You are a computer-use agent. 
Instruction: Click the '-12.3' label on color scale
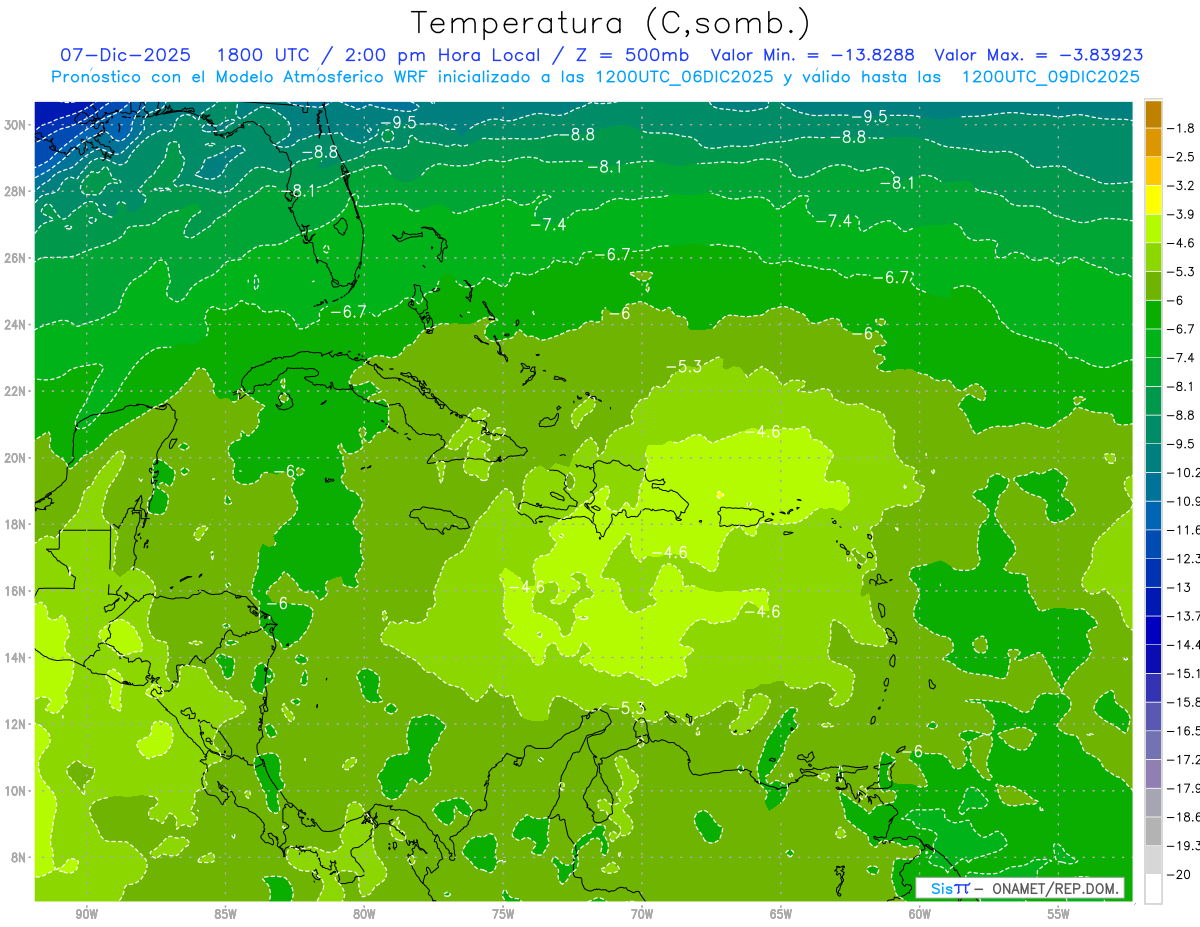(1185, 558)
